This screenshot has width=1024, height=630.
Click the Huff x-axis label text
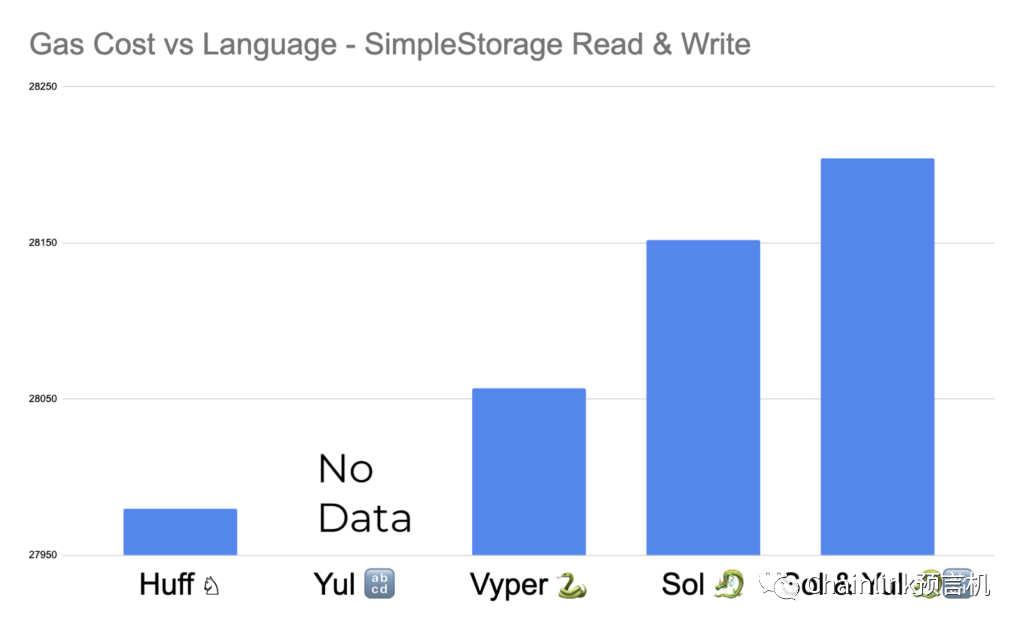point(167,584)
